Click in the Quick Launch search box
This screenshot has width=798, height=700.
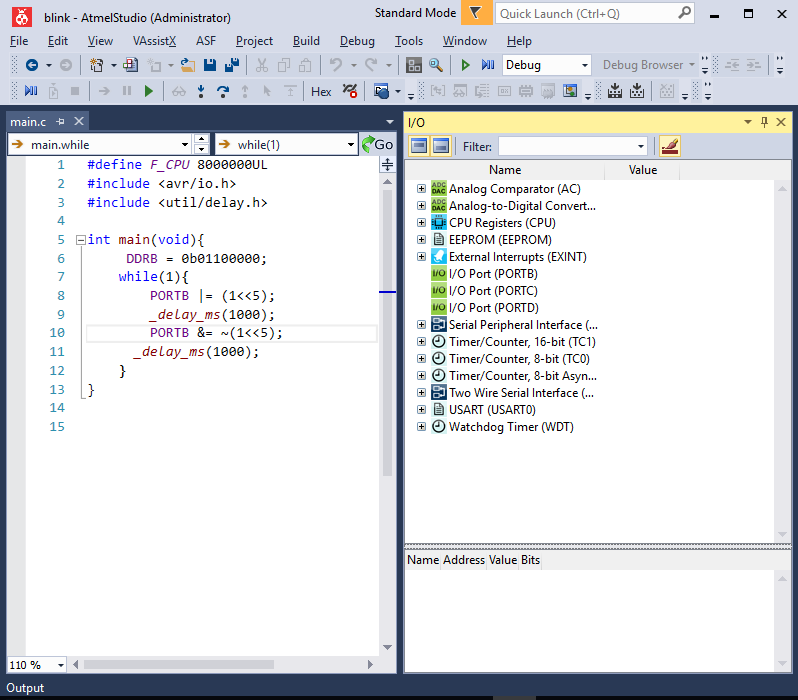coord(594,14)
